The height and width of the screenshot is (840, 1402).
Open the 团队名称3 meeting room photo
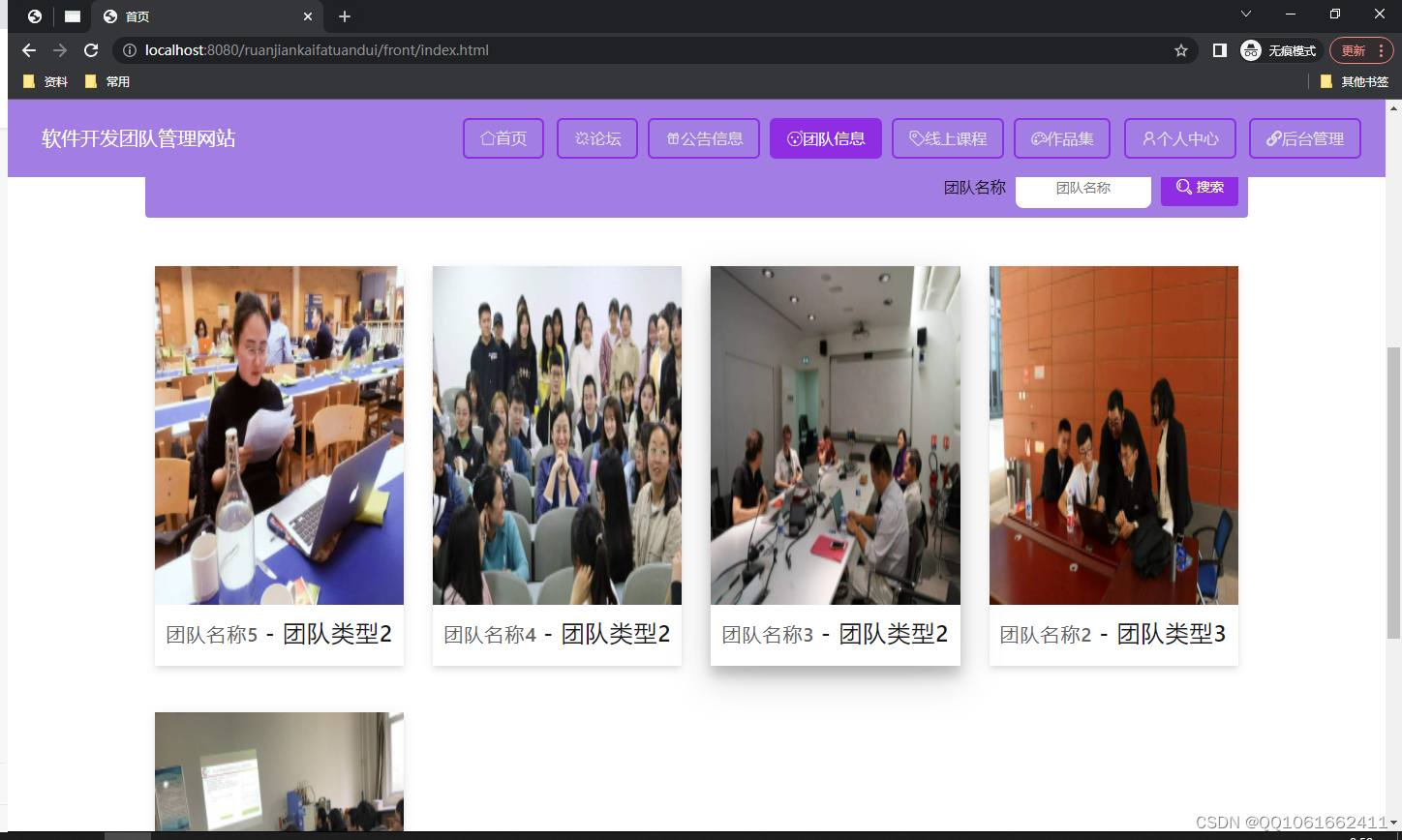(836, 435)
